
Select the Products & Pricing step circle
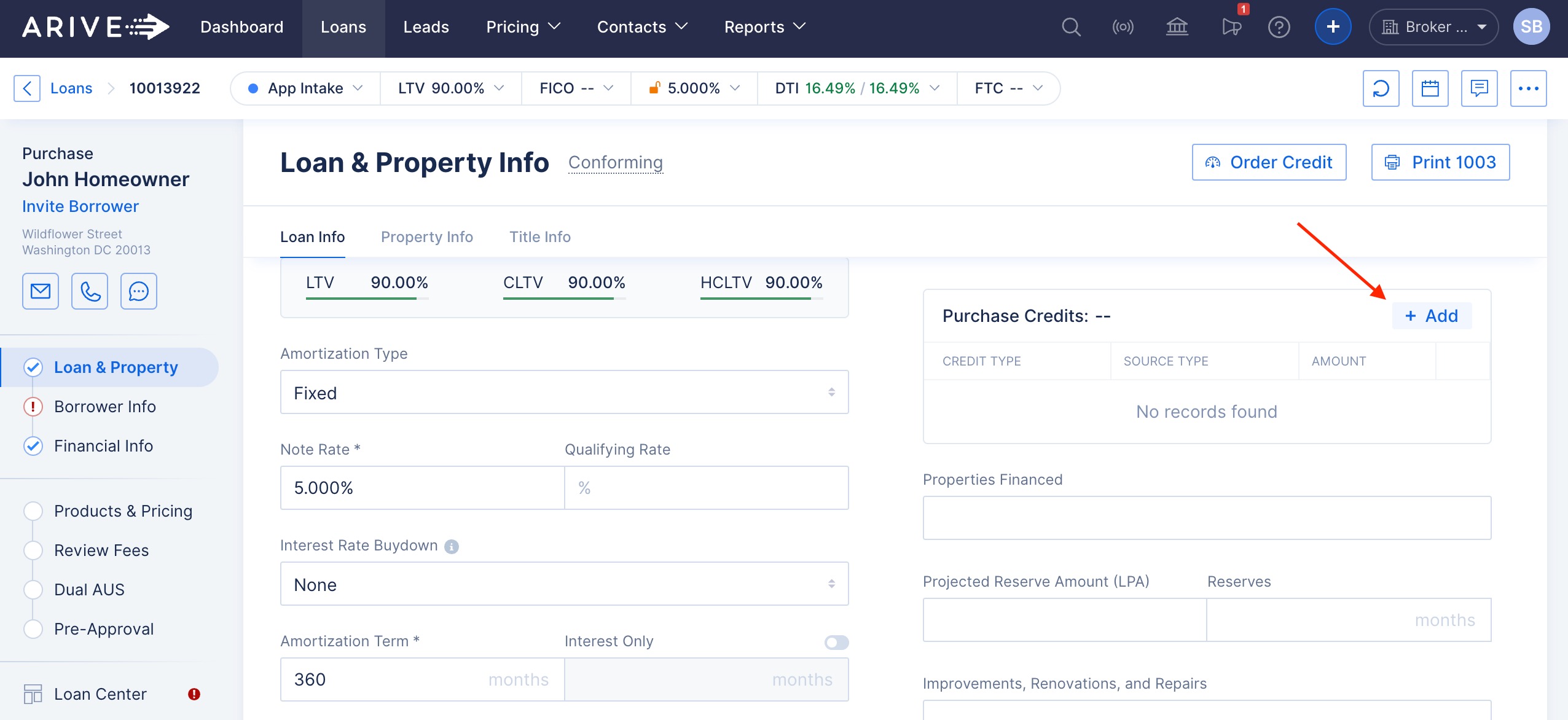click(x=33, y=511)
